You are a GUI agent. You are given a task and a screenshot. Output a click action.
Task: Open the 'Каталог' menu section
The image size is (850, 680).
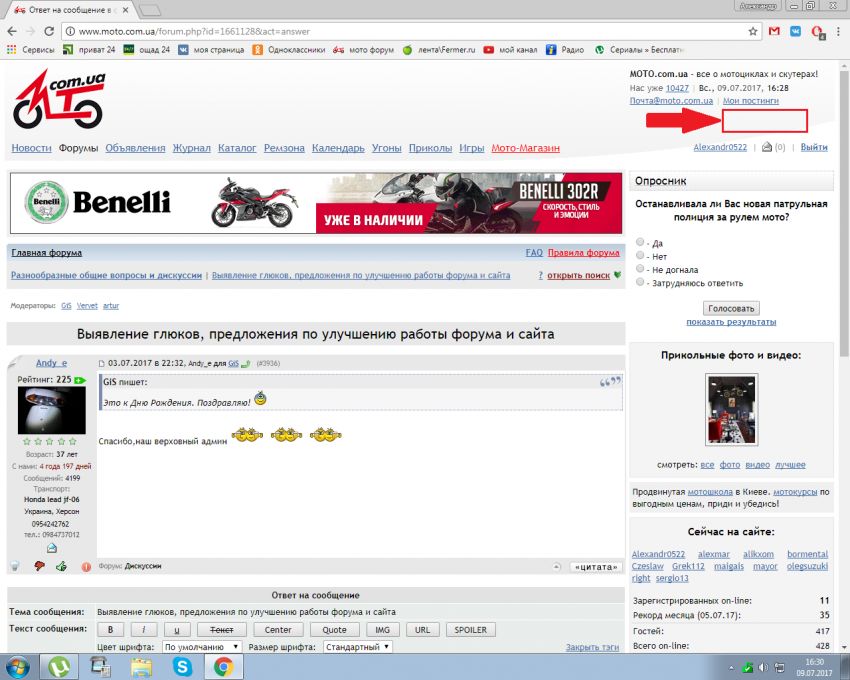pos(237,148)
